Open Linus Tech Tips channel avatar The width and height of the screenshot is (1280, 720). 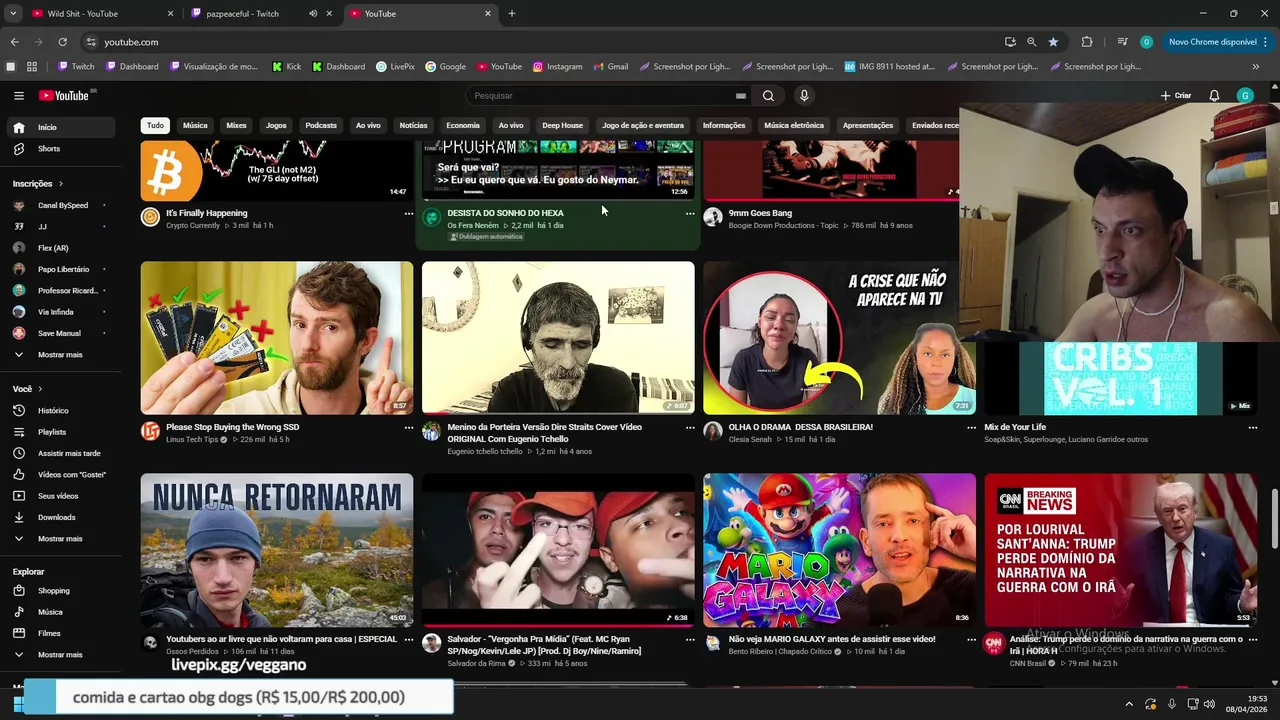coord(150,431)
